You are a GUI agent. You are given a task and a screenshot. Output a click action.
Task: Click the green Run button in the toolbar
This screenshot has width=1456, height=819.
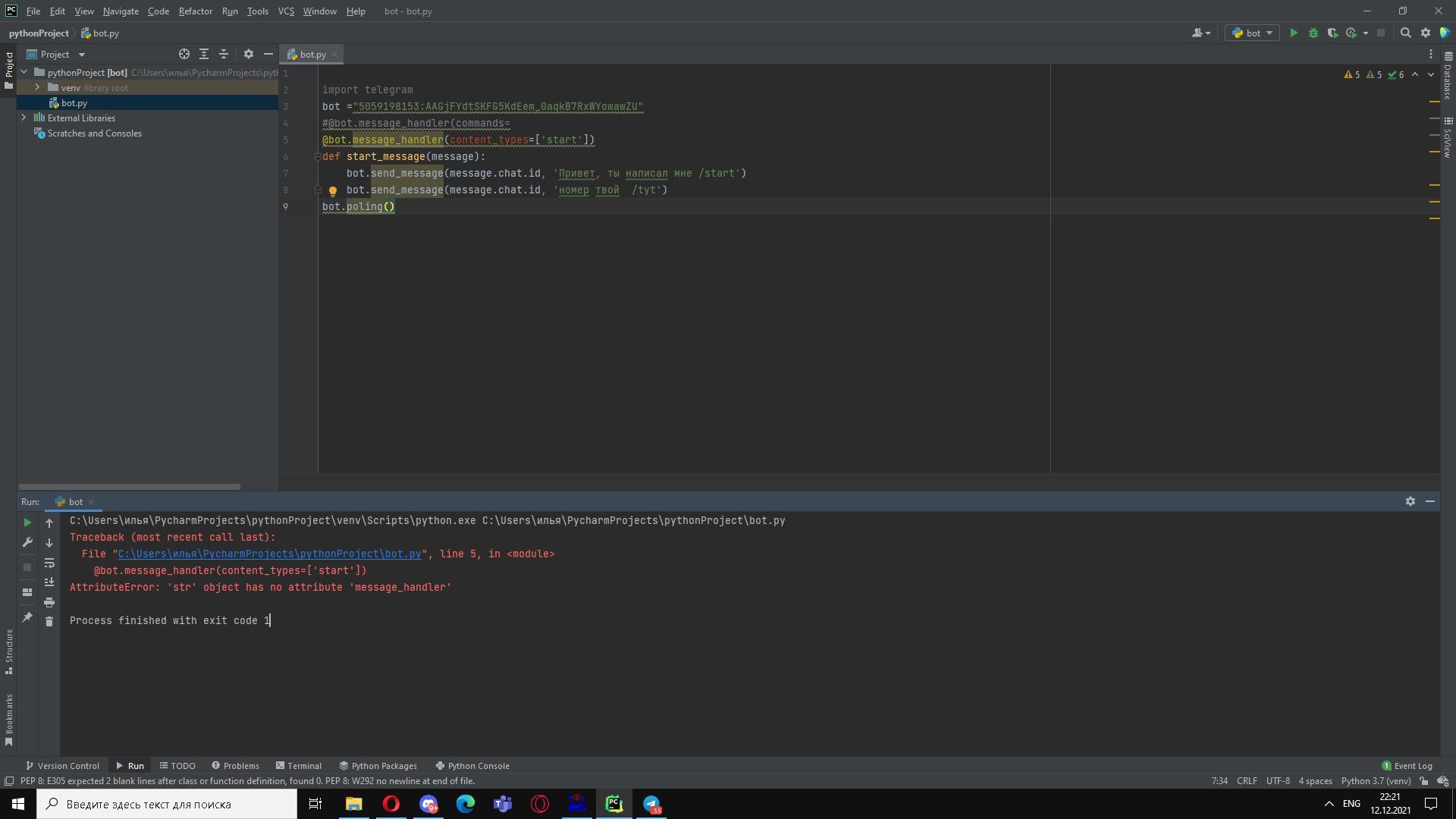[x=1294, y=33]
